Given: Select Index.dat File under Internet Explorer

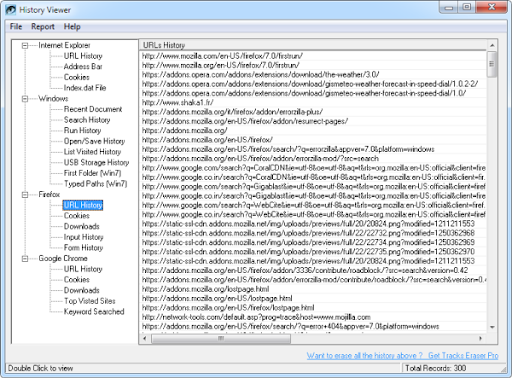Looking at the screenshot, I should point(85,88).
